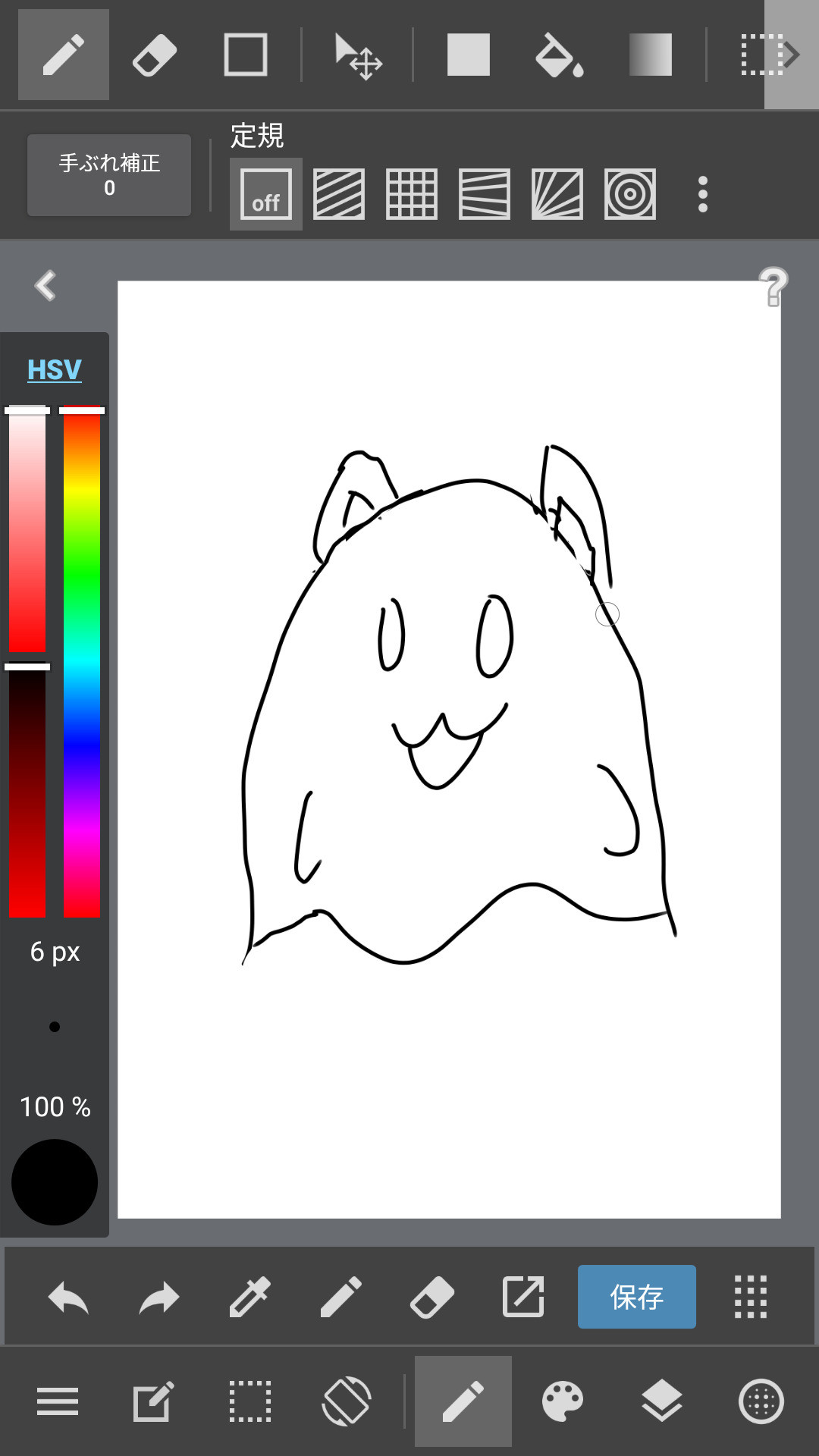
Task: Open the selection menu with dashed square
Action: coord(250,1401)
